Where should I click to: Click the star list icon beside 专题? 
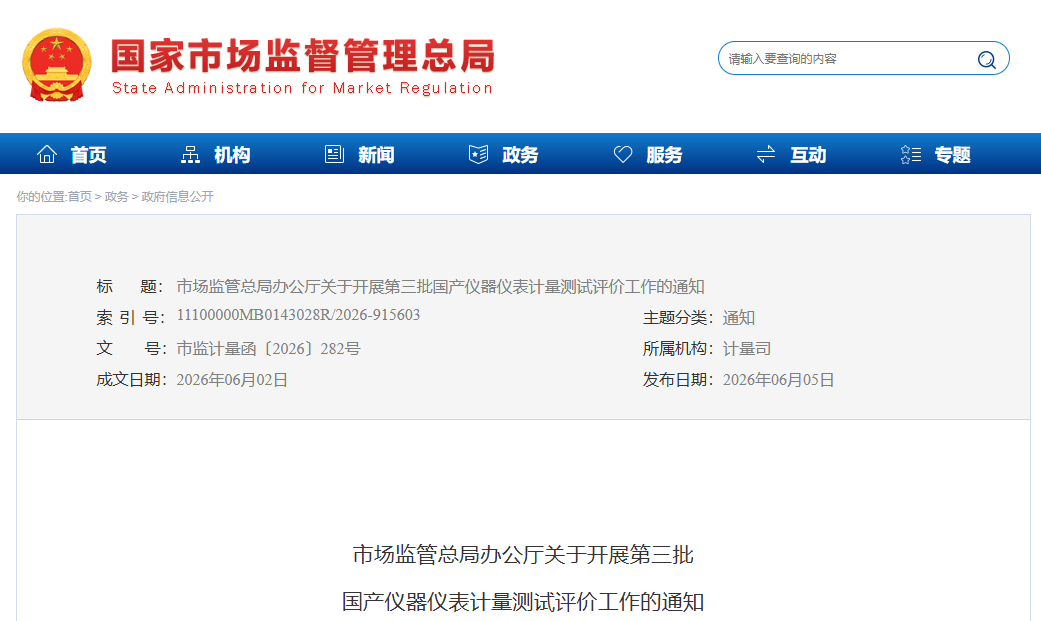[911, 155]
